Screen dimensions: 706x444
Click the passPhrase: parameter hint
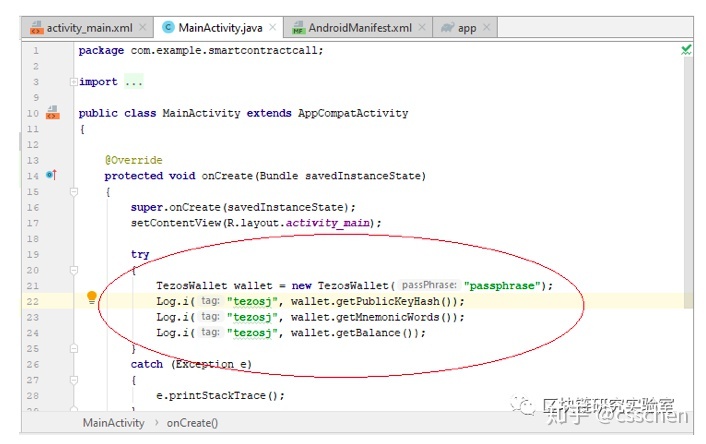coord(429,285)
